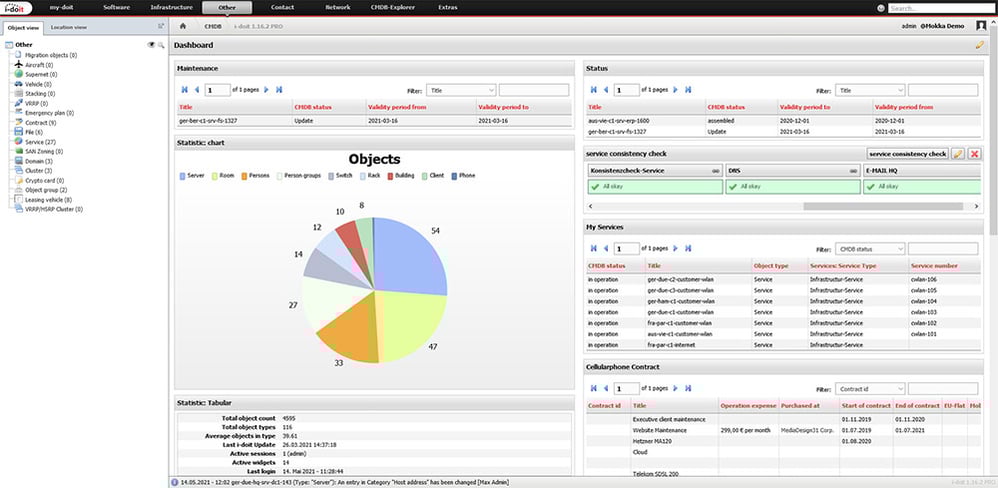Go to first page in Cellularphone Contract widget
This screenshot has width=998, height=488.
pos(594,388)
